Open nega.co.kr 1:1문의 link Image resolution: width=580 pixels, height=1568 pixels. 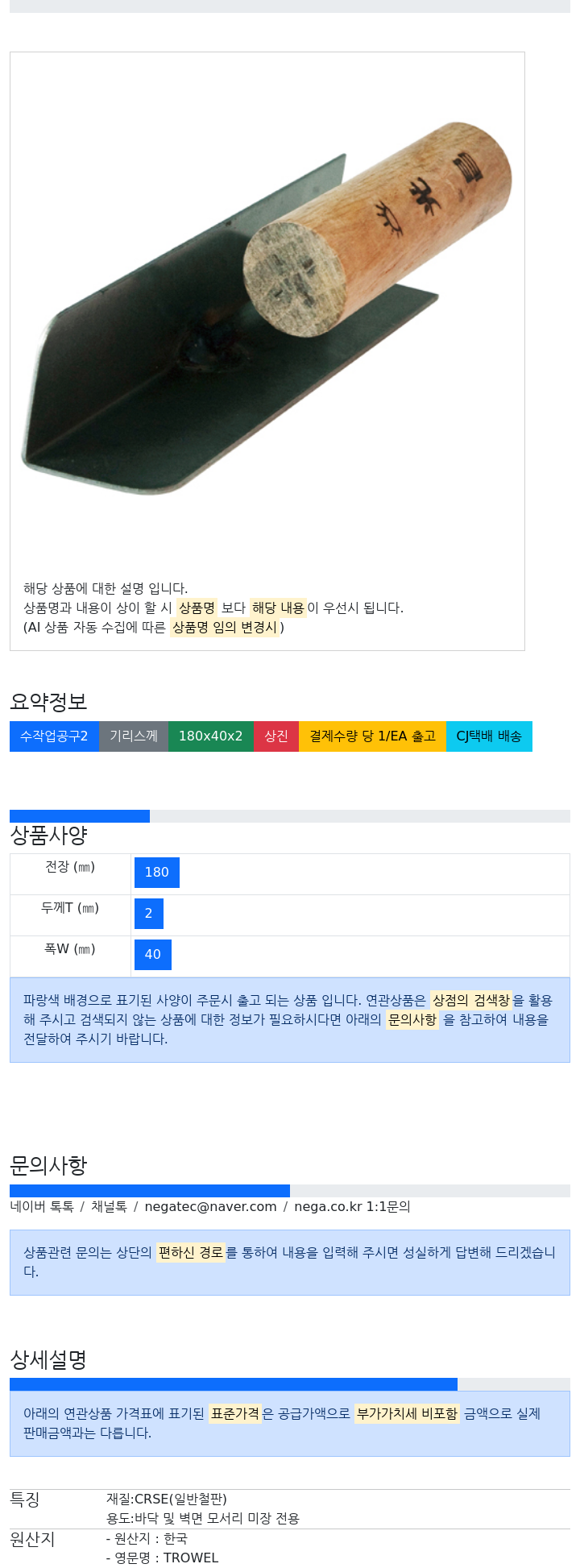pyautogui.click(x=352, y=1207)
